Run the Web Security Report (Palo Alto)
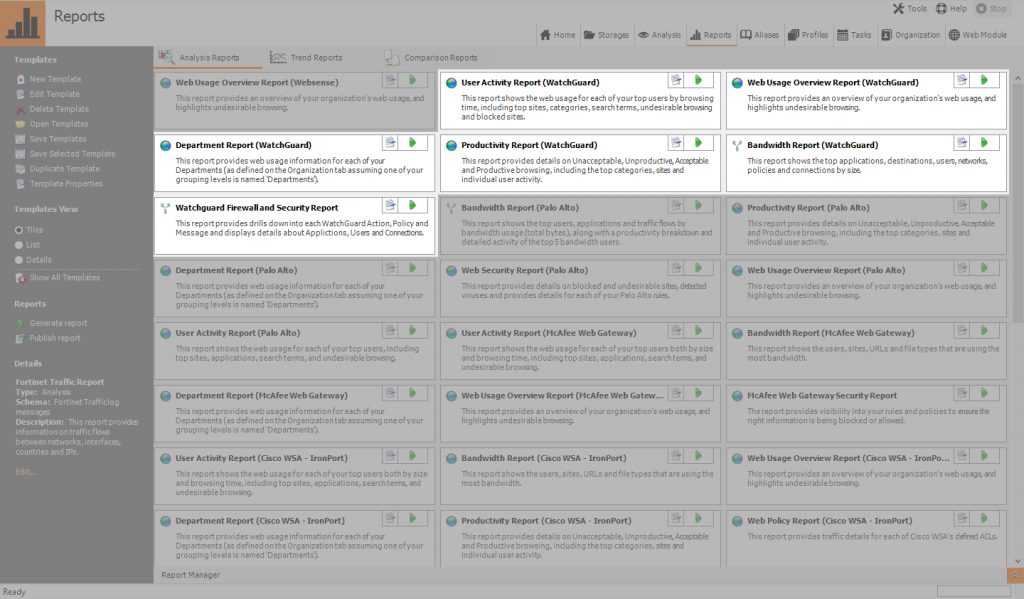This screenshot has height=599, width=1024. 698,268
